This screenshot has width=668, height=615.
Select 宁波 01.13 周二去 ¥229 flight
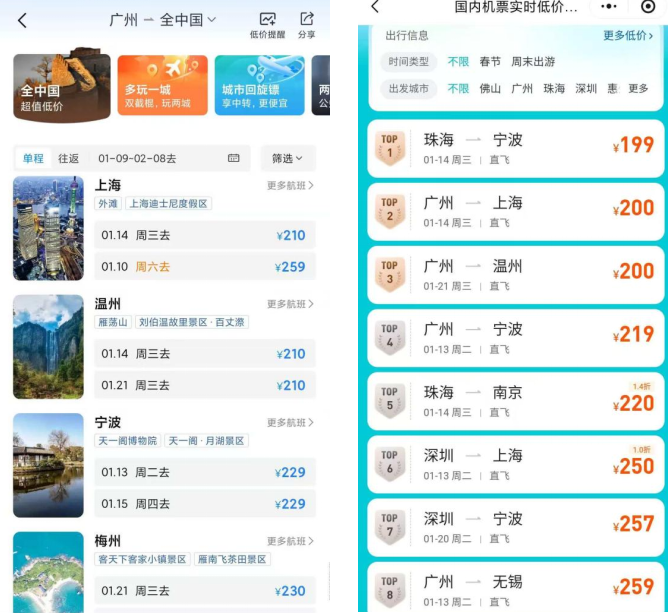pyautogui.click(x=205, y=472)
